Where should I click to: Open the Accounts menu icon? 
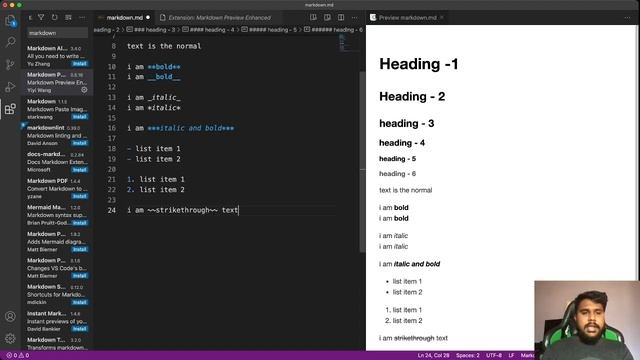10,316
